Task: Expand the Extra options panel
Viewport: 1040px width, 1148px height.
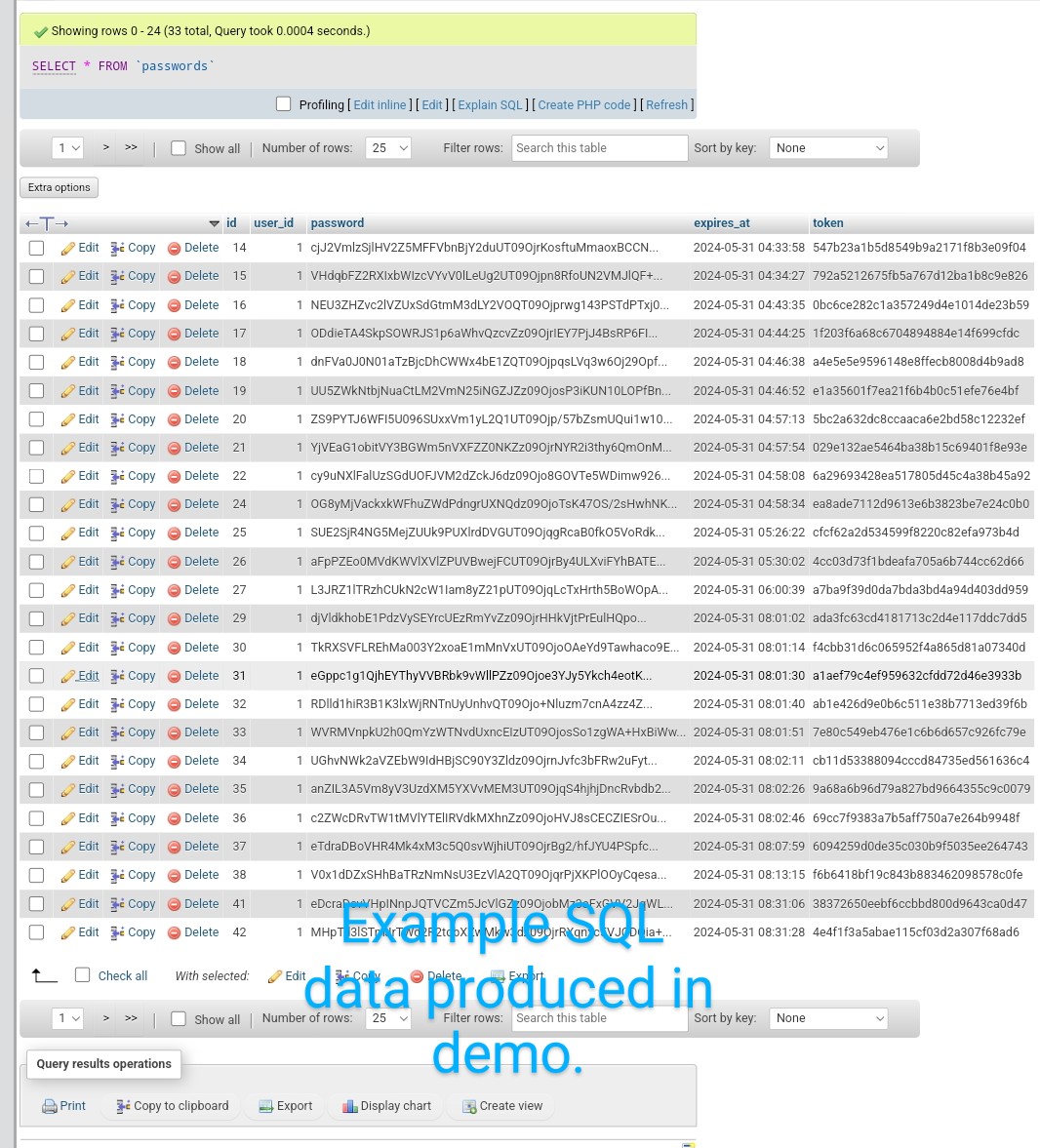Action: pyautogui.click(x=59, y=186)
